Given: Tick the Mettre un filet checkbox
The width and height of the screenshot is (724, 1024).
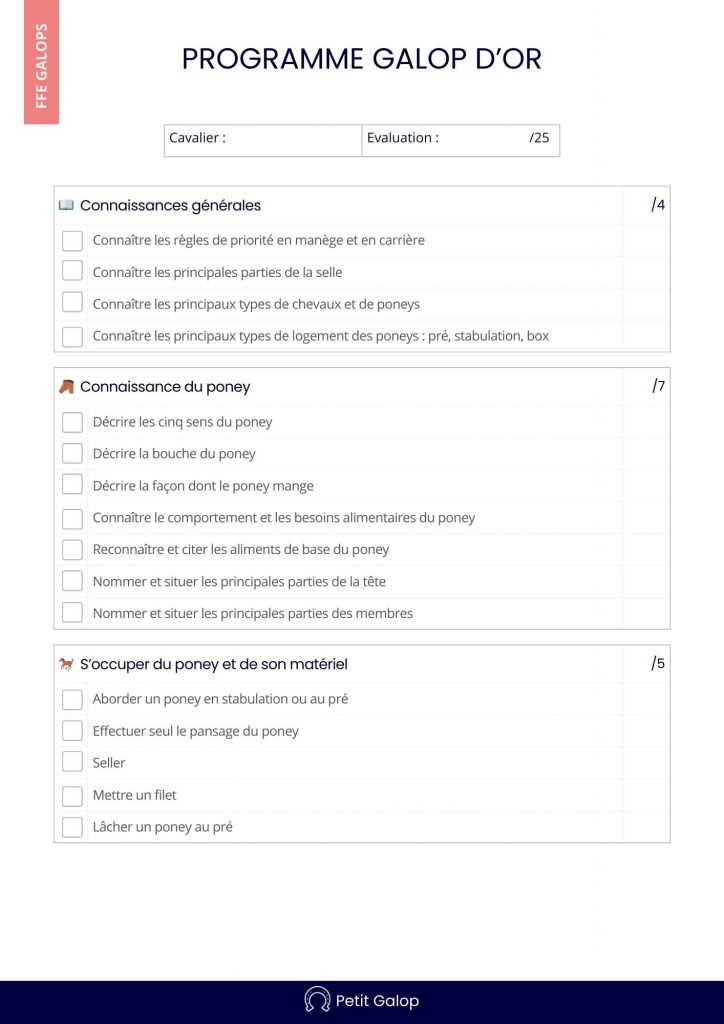Looking at the screenshot, I should tap(72, 795).
